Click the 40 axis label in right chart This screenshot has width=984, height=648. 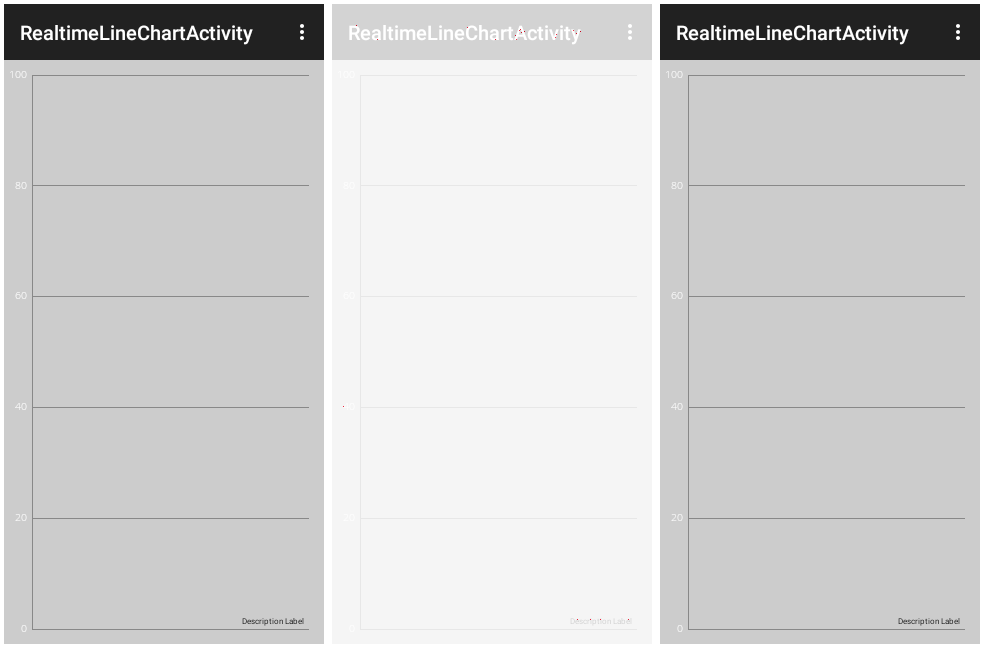coord(677,406)
